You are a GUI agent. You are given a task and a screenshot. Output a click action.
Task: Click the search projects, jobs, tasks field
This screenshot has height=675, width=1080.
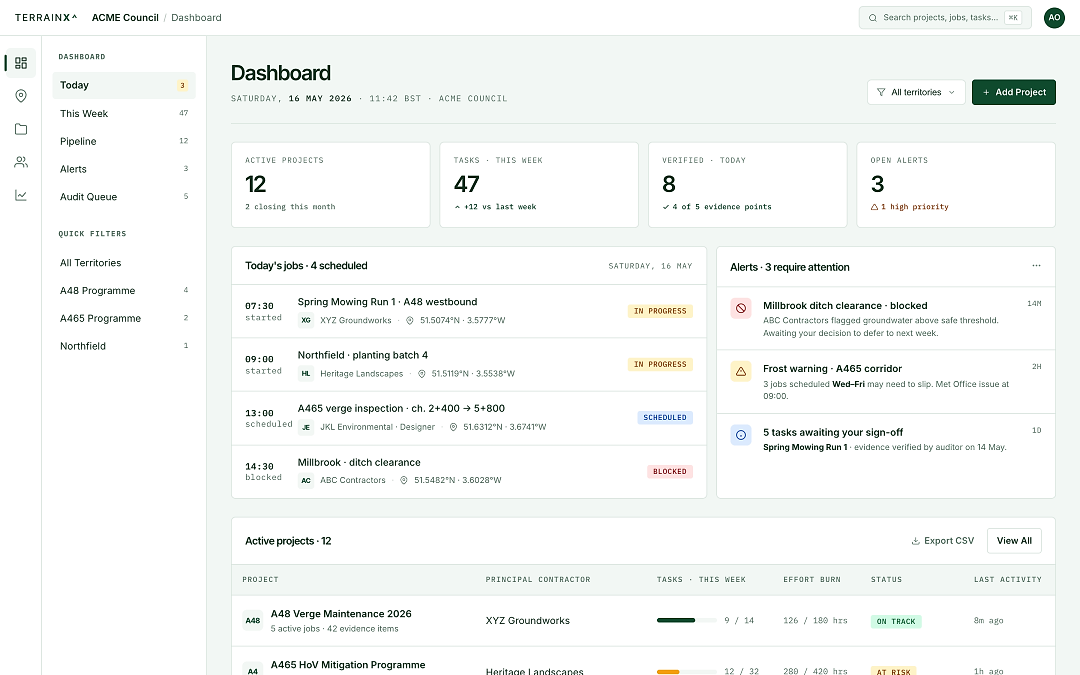(945, 18)
